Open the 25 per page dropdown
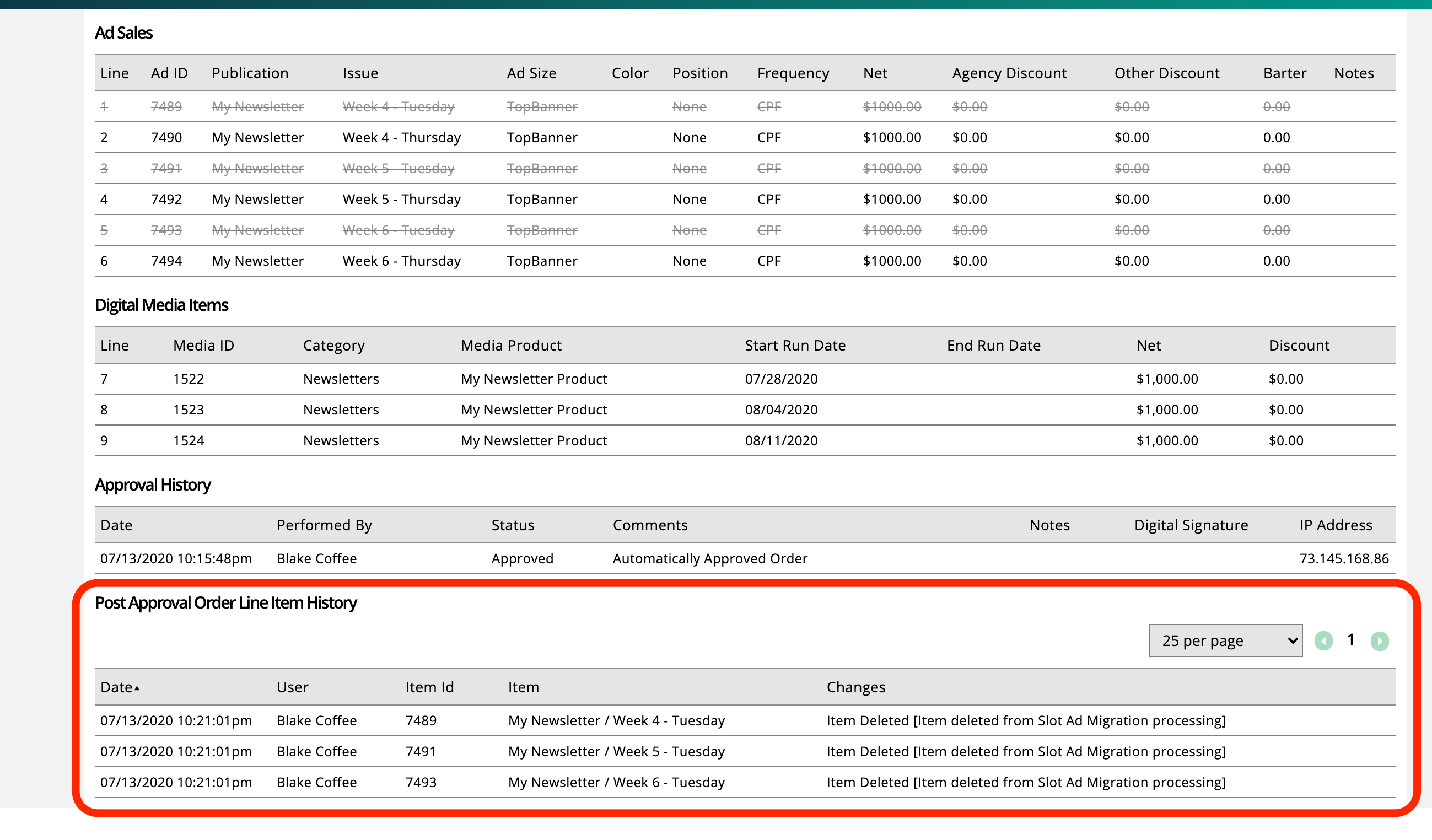The height and width of the screenshot is (840, 1432). 1225,640
